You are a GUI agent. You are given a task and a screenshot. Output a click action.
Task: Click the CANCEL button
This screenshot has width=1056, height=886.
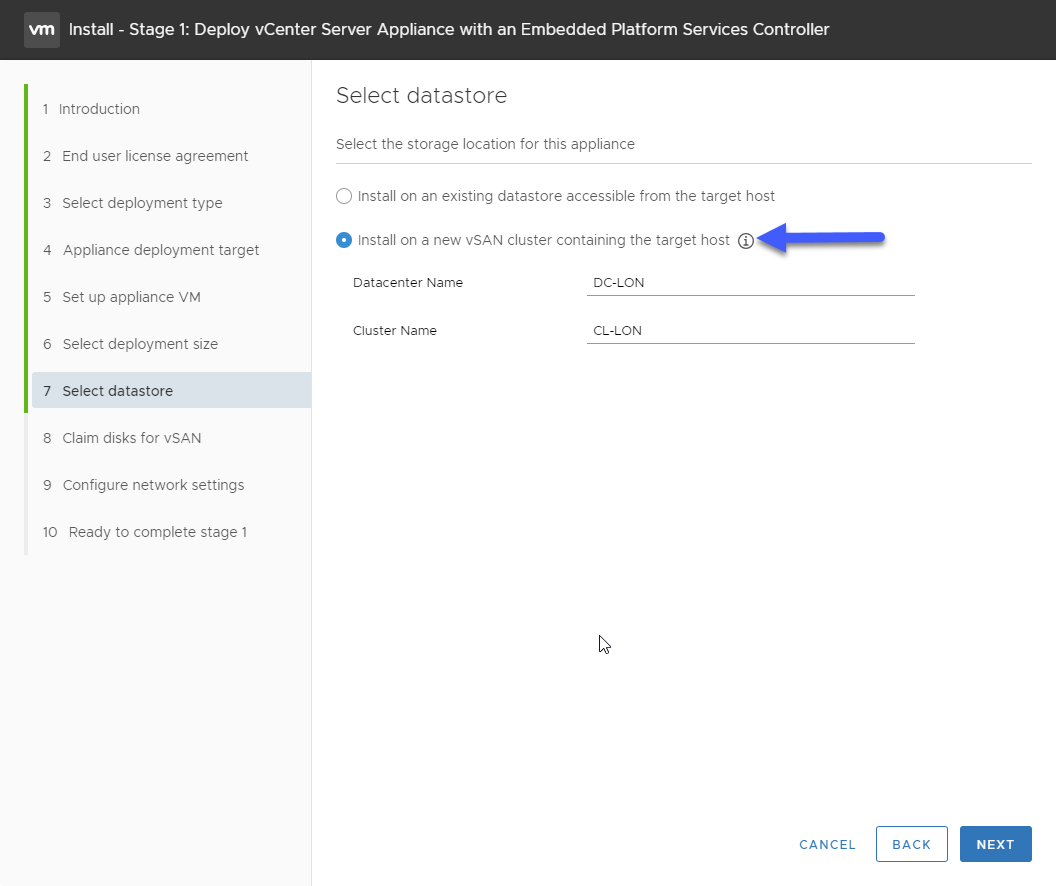pos(827,844)
